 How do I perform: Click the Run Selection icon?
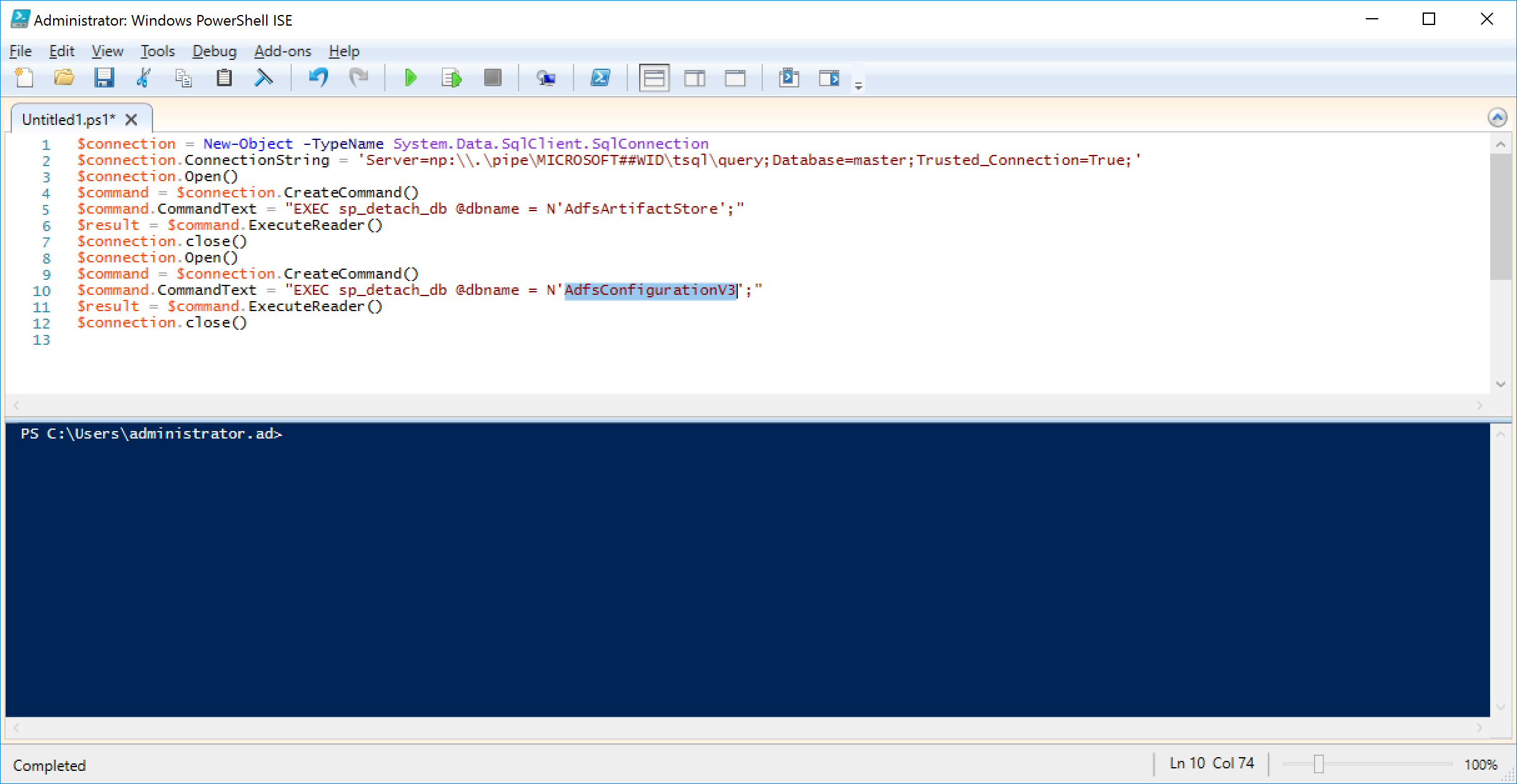coord(451,77)
